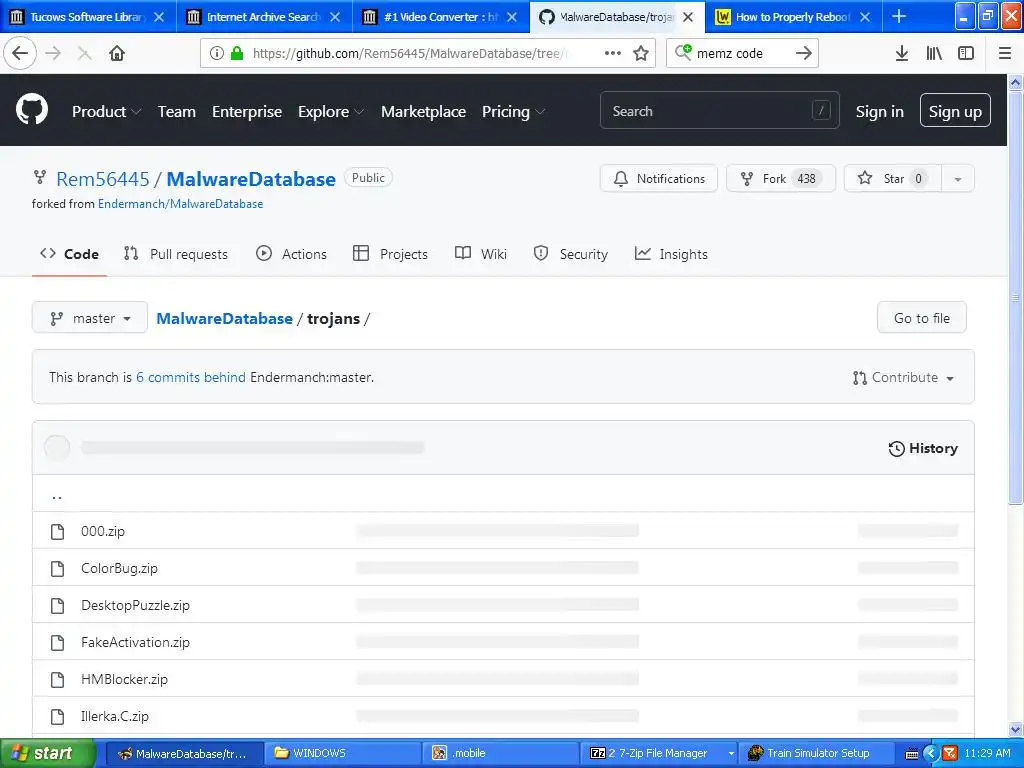The image size is (1024, 768).
Task: Open the WINDOWS folder taskbar item
Action: tap(342, 753)
